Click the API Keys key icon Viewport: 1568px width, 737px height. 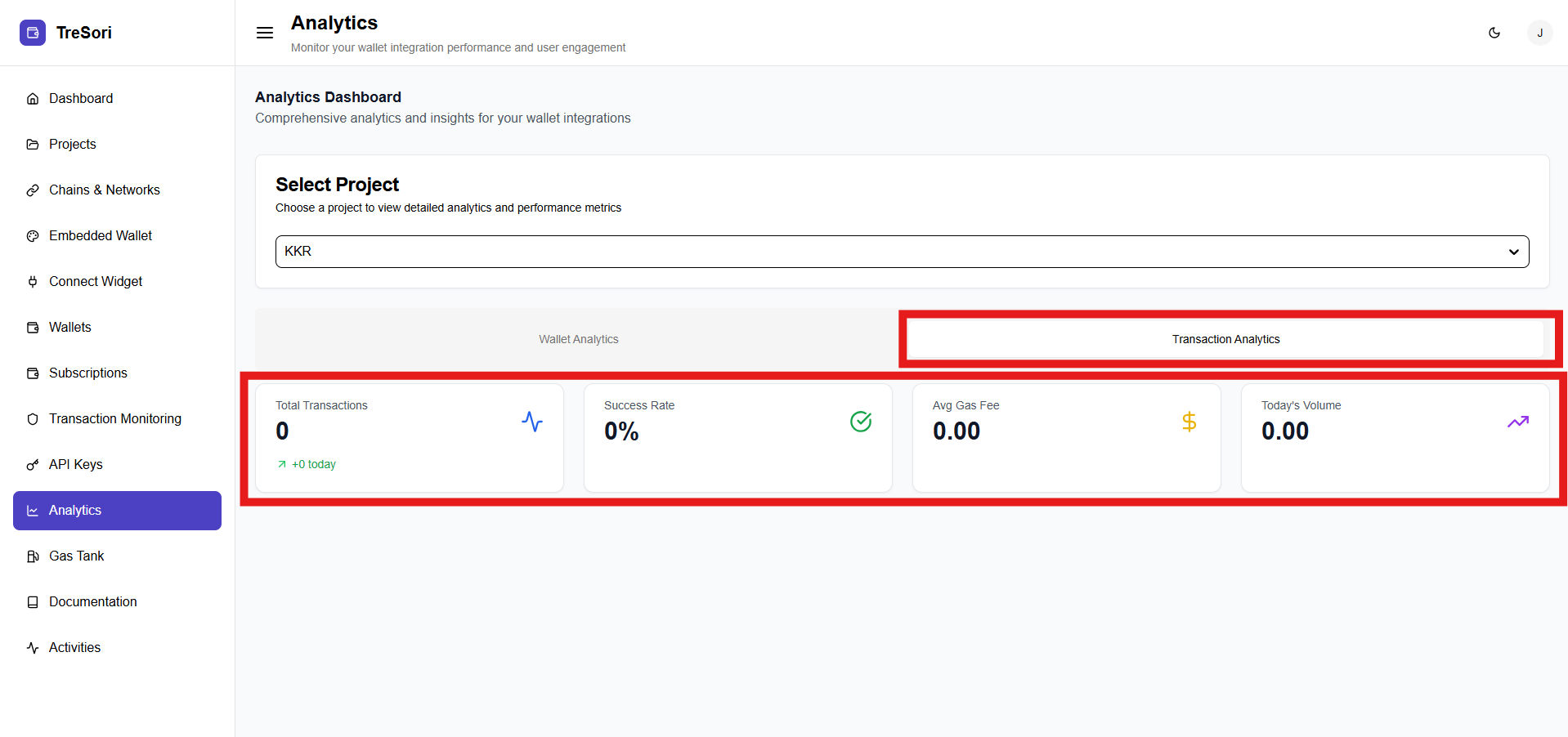click(33, 464)
